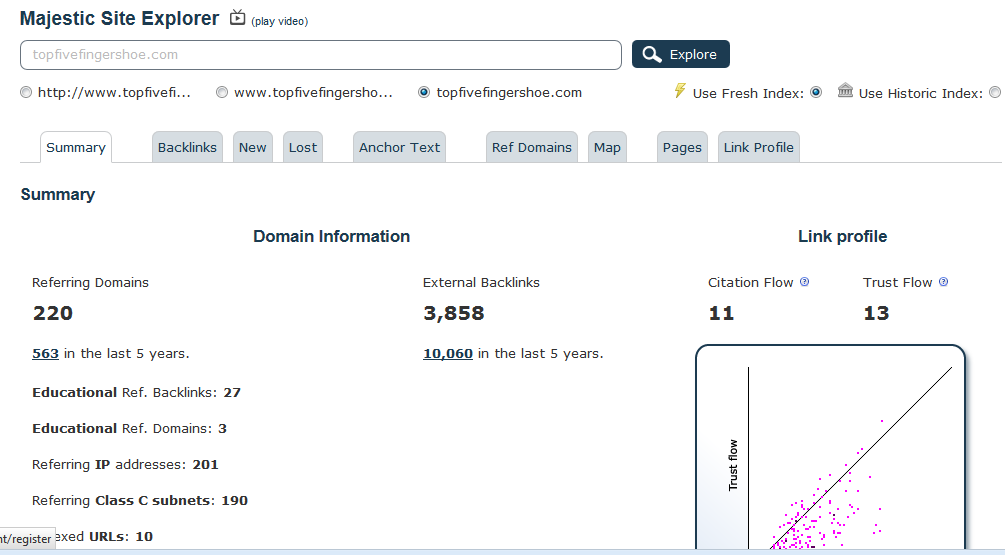This screenshot has width=1005, height=555.
Task: Click the Majestic Site Explorer heading
Action: [x=119, y=19]
